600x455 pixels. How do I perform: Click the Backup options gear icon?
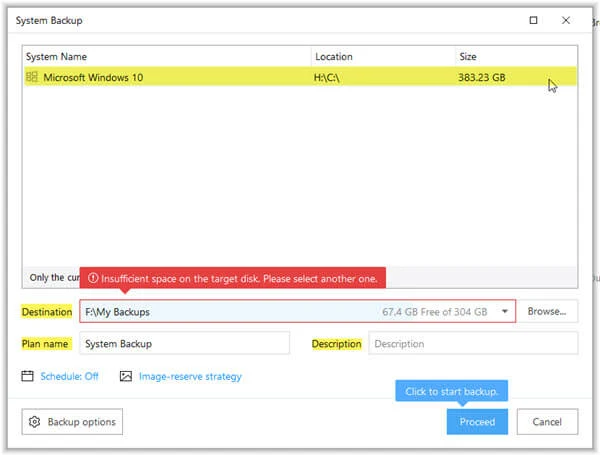[x=34, y=422]
